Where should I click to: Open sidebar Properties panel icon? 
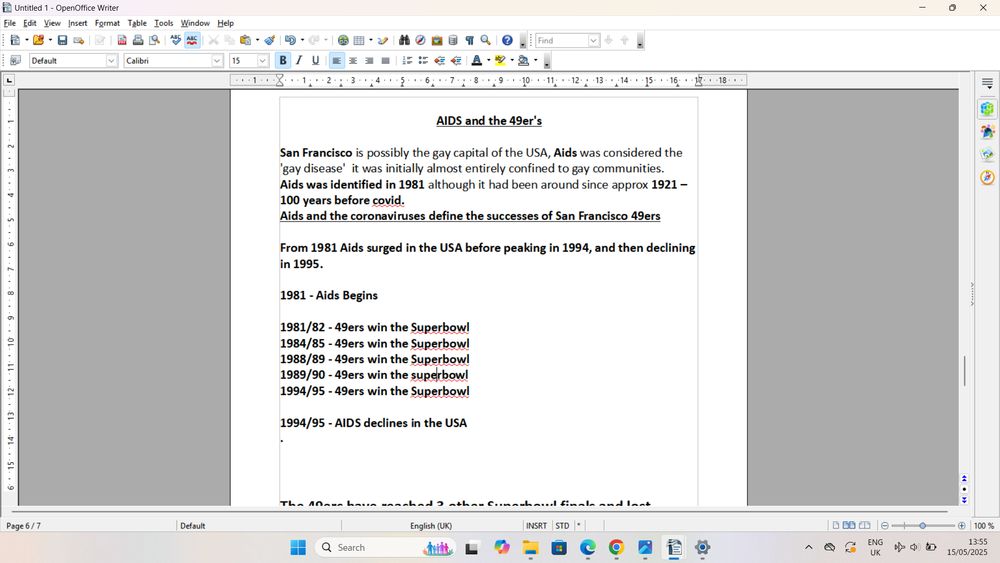point(987,109)
